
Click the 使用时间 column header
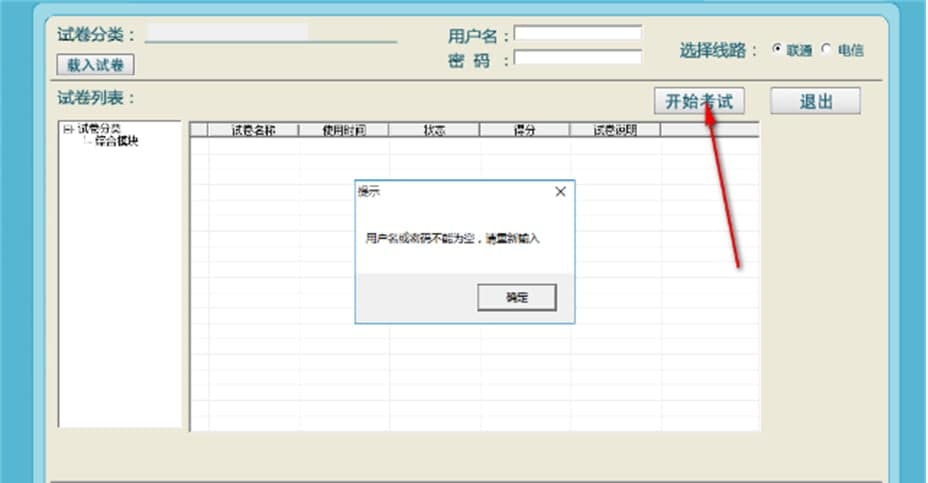(x=344, y=130)
